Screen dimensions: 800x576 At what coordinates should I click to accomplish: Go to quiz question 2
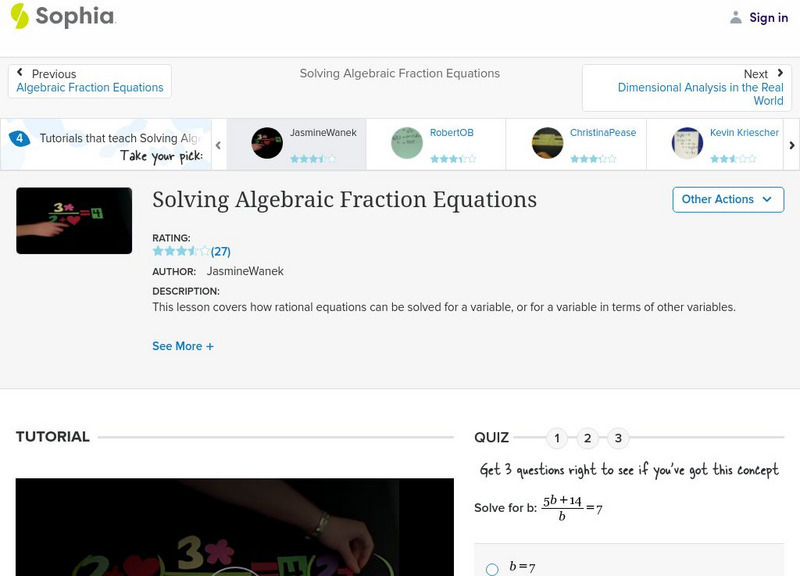coord(588,438)
